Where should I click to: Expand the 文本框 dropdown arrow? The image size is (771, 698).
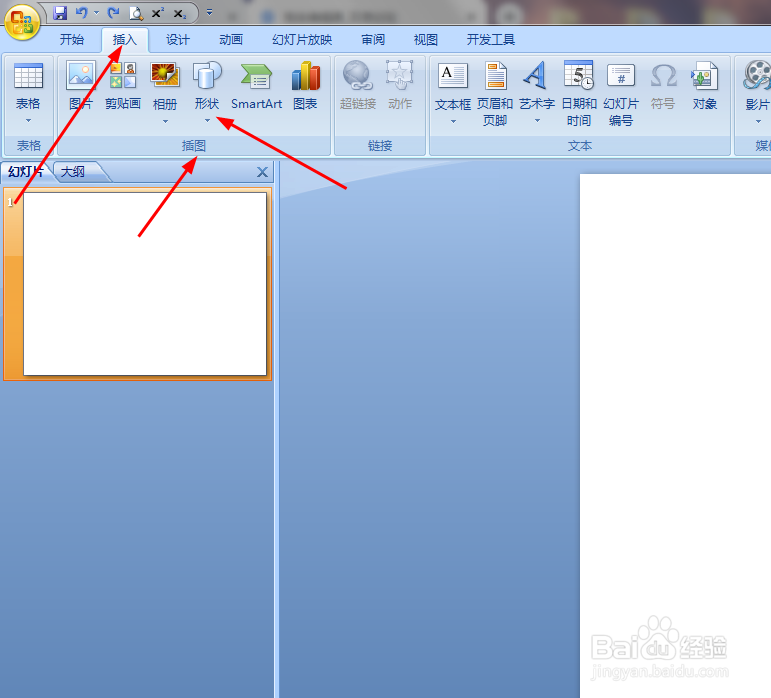(453, 121)
